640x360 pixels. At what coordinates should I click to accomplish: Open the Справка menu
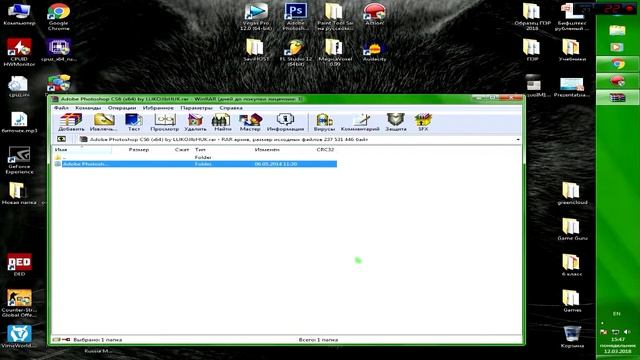click(x=231, y=108)
